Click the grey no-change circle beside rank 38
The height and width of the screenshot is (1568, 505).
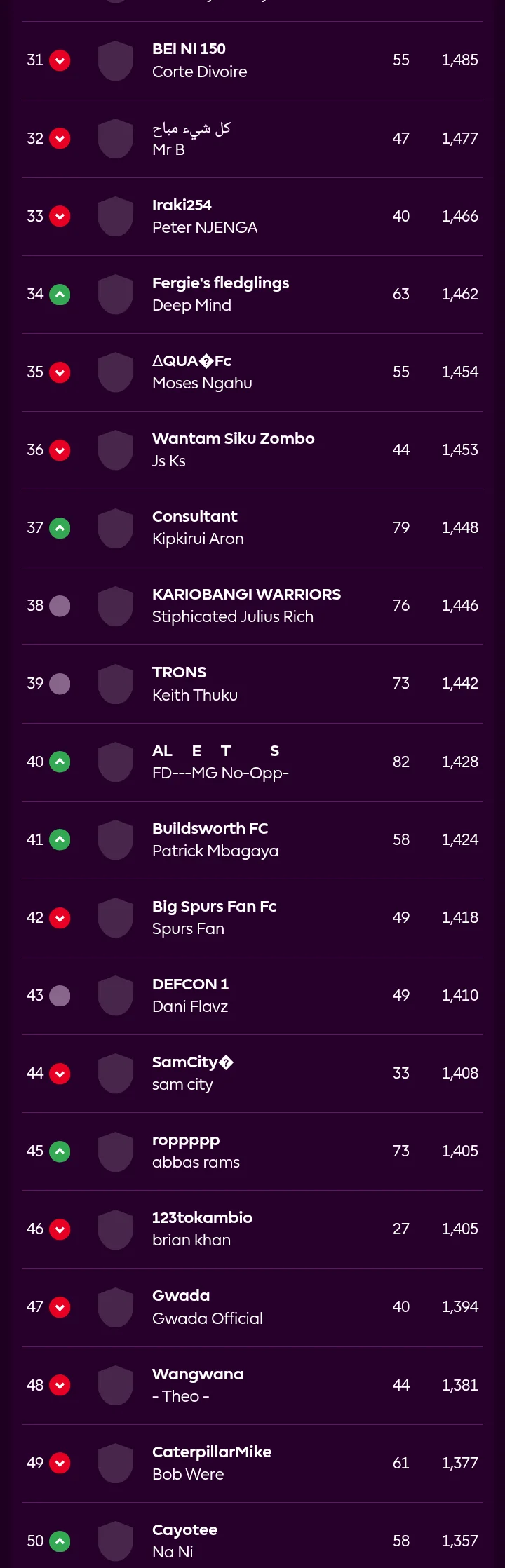point(60,606)
